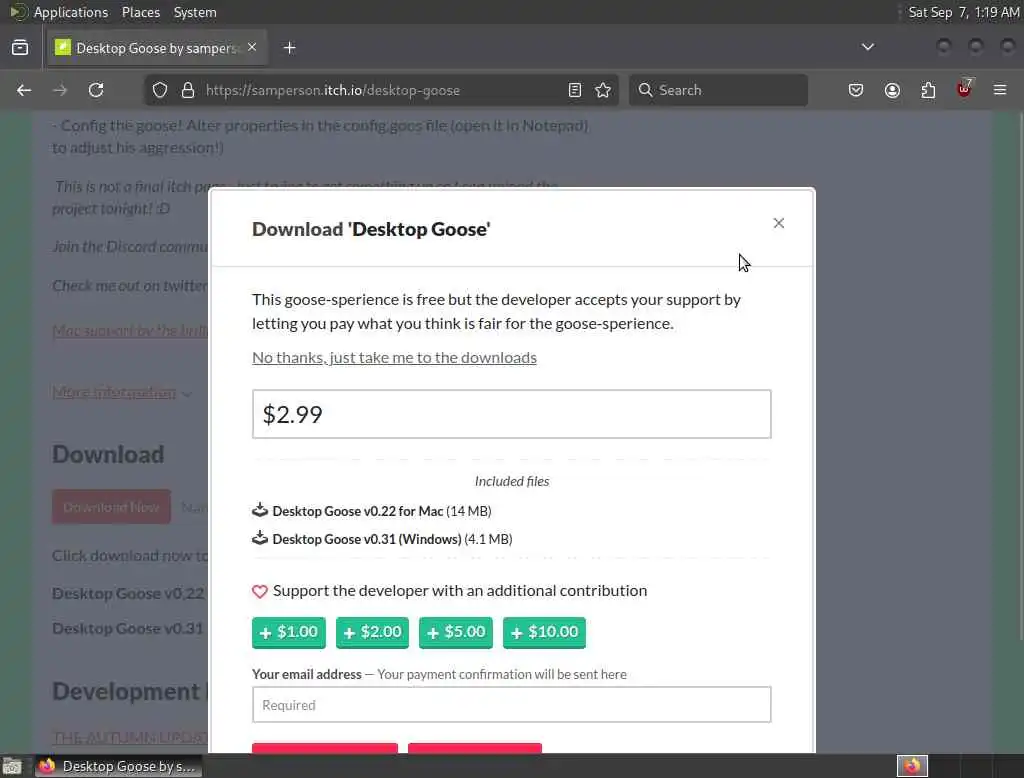Click dialog title Download 'Desktop Goose'
Viewport: 1024px width, 778px height.
coord(371,229)
